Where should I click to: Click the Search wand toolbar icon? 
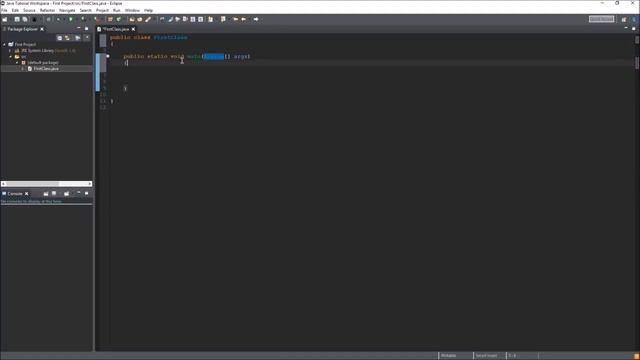click(148, 19)
